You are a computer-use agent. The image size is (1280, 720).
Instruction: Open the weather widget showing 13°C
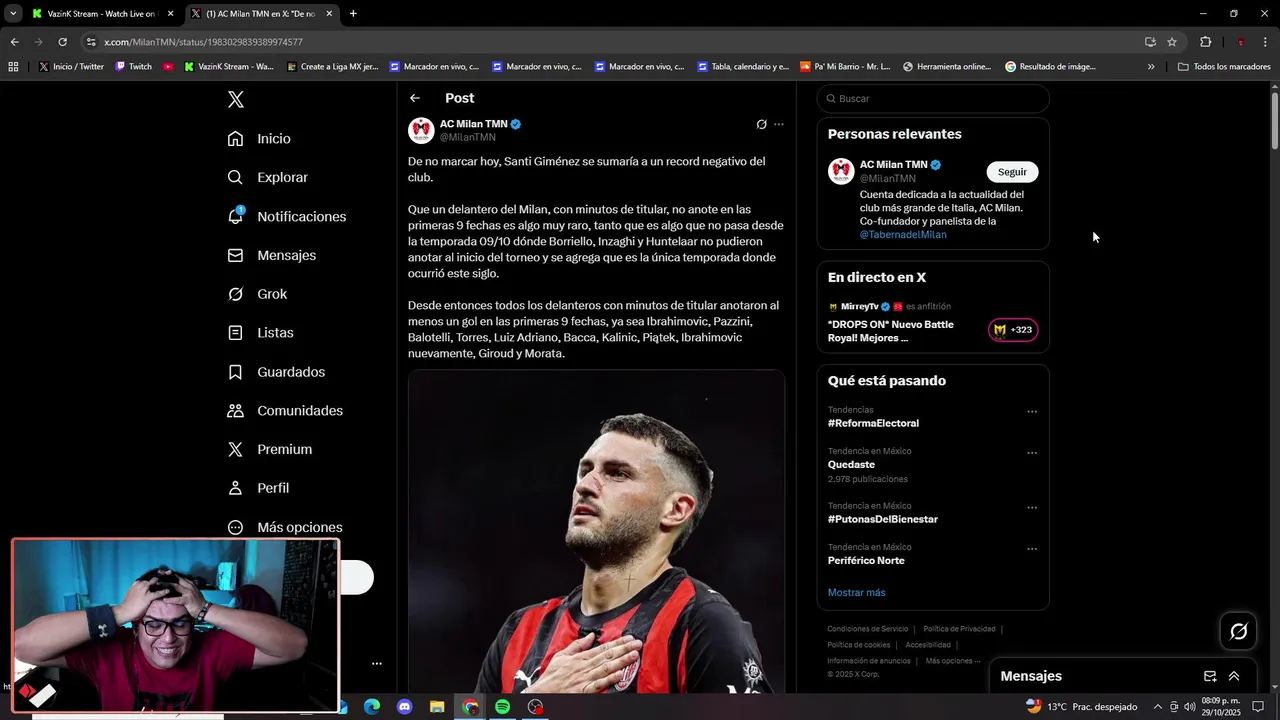tap(1082, 707)
